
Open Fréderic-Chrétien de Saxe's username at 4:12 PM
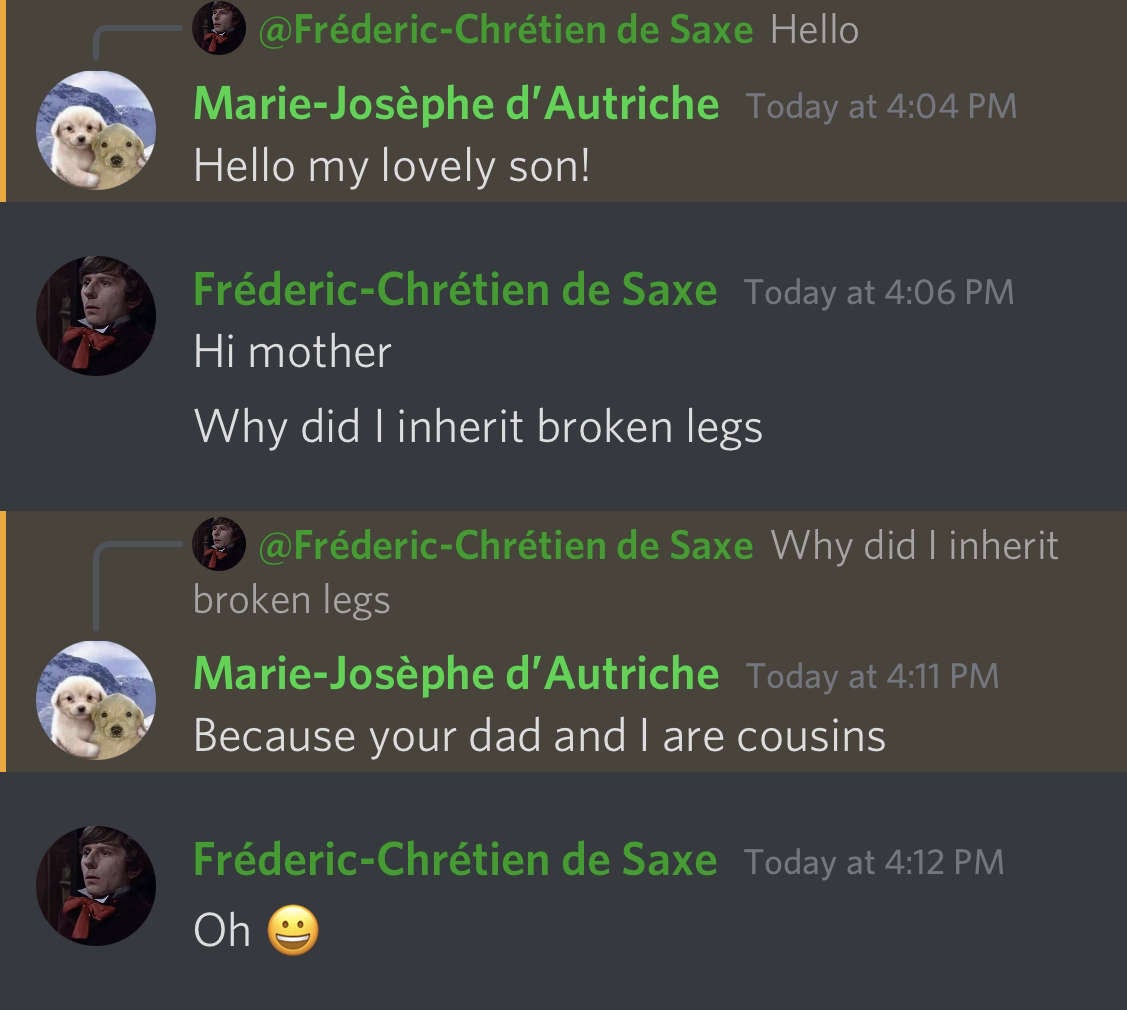tap(455, 860)
